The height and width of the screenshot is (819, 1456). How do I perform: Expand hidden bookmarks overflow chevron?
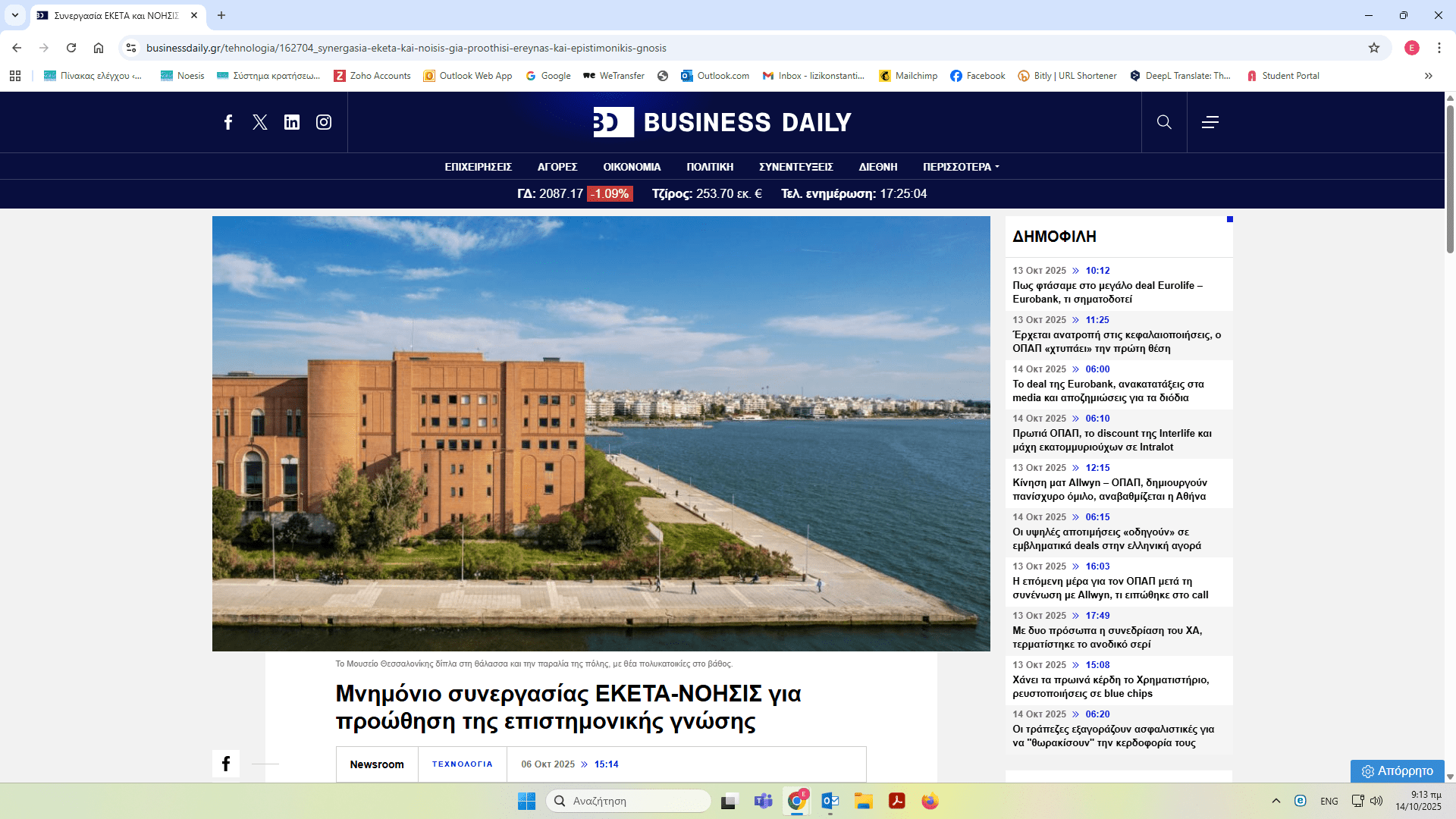pos(1429,76)
